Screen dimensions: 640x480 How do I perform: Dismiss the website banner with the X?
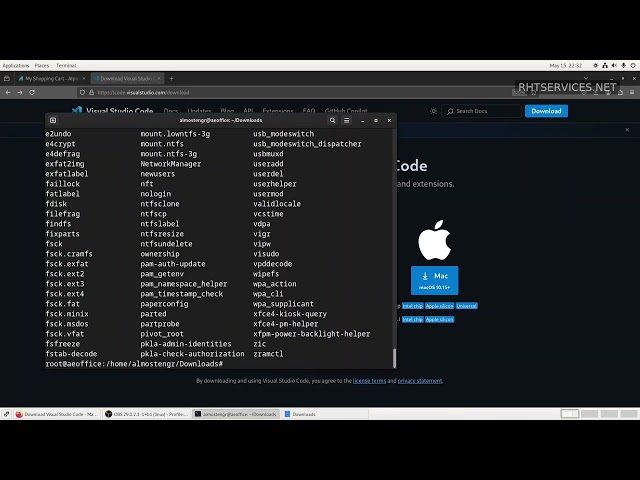tap(627, 130)
